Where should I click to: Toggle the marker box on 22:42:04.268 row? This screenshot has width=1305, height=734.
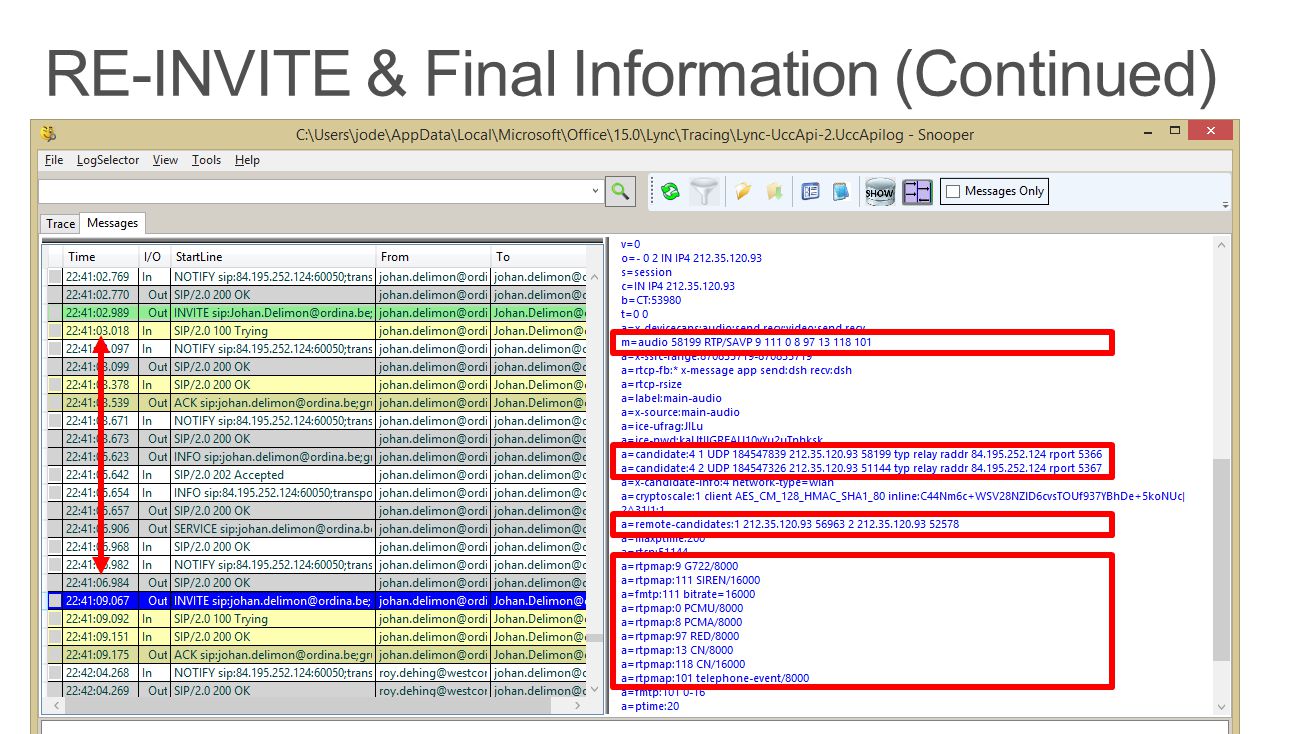[x=55, y=673]
